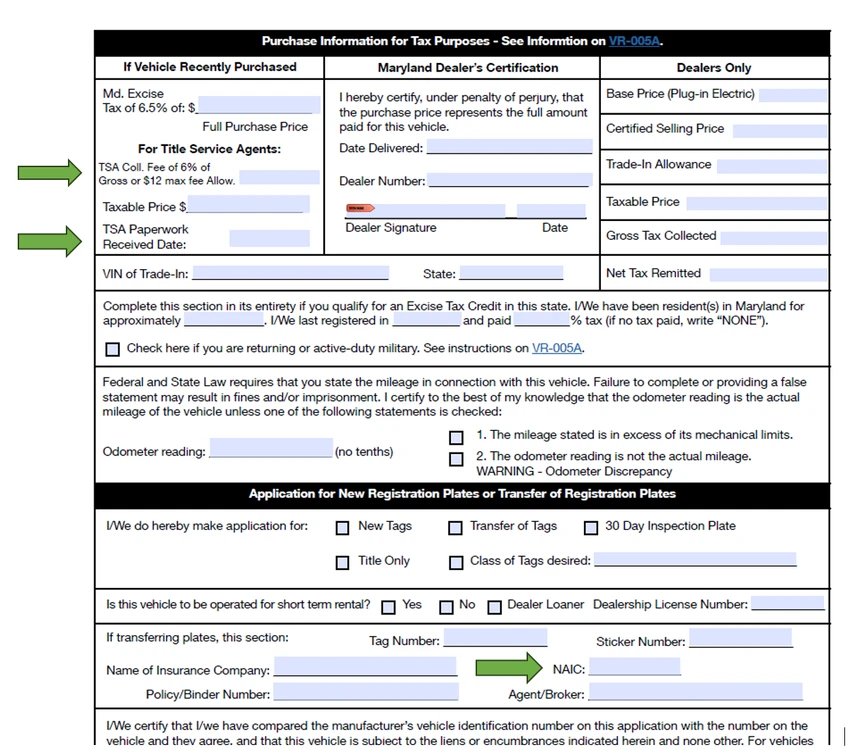This screenshot has width=850, height=750.
Task: Click the last registered in field
Action: click(427, 319)
